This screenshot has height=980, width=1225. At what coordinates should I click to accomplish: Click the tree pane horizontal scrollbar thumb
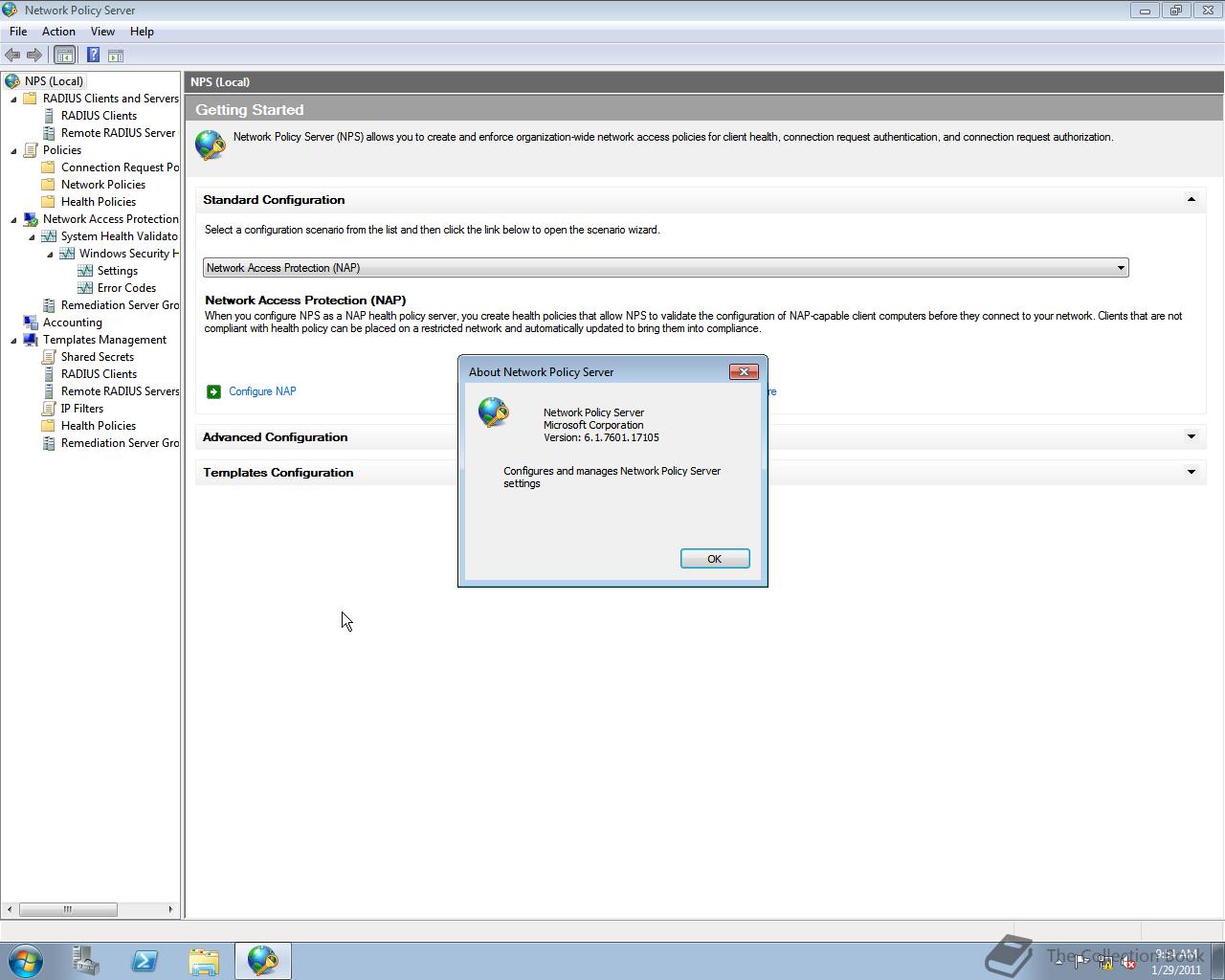click(68, 909)
